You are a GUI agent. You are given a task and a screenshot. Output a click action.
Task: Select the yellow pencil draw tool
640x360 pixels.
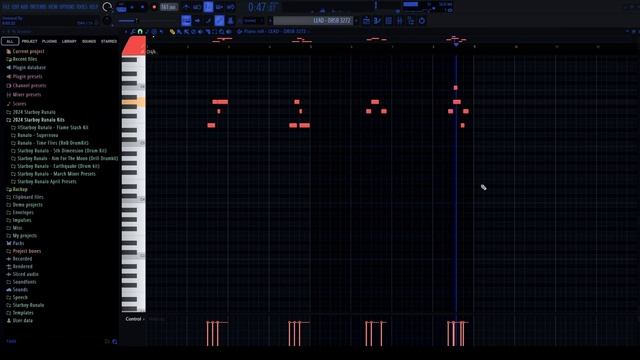(x=172, y=31)
